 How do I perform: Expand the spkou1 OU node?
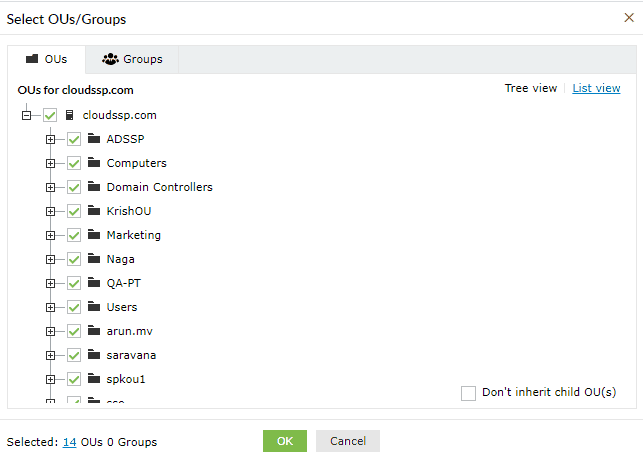click(x=50, y=379)
